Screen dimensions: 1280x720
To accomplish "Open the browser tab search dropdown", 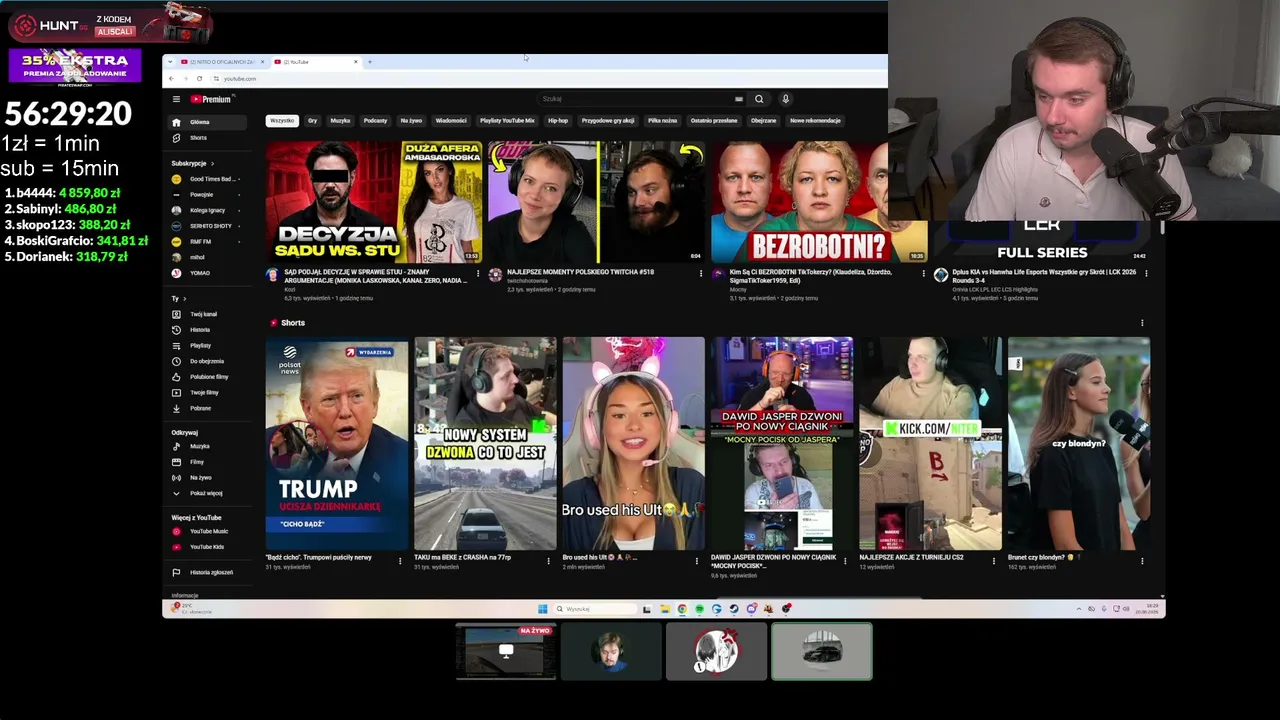I will pos(169,62).
